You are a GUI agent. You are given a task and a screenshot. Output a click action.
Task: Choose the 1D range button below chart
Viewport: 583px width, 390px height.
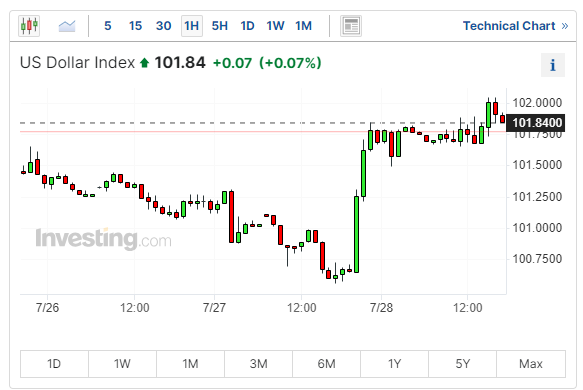(x=54, y=364)
